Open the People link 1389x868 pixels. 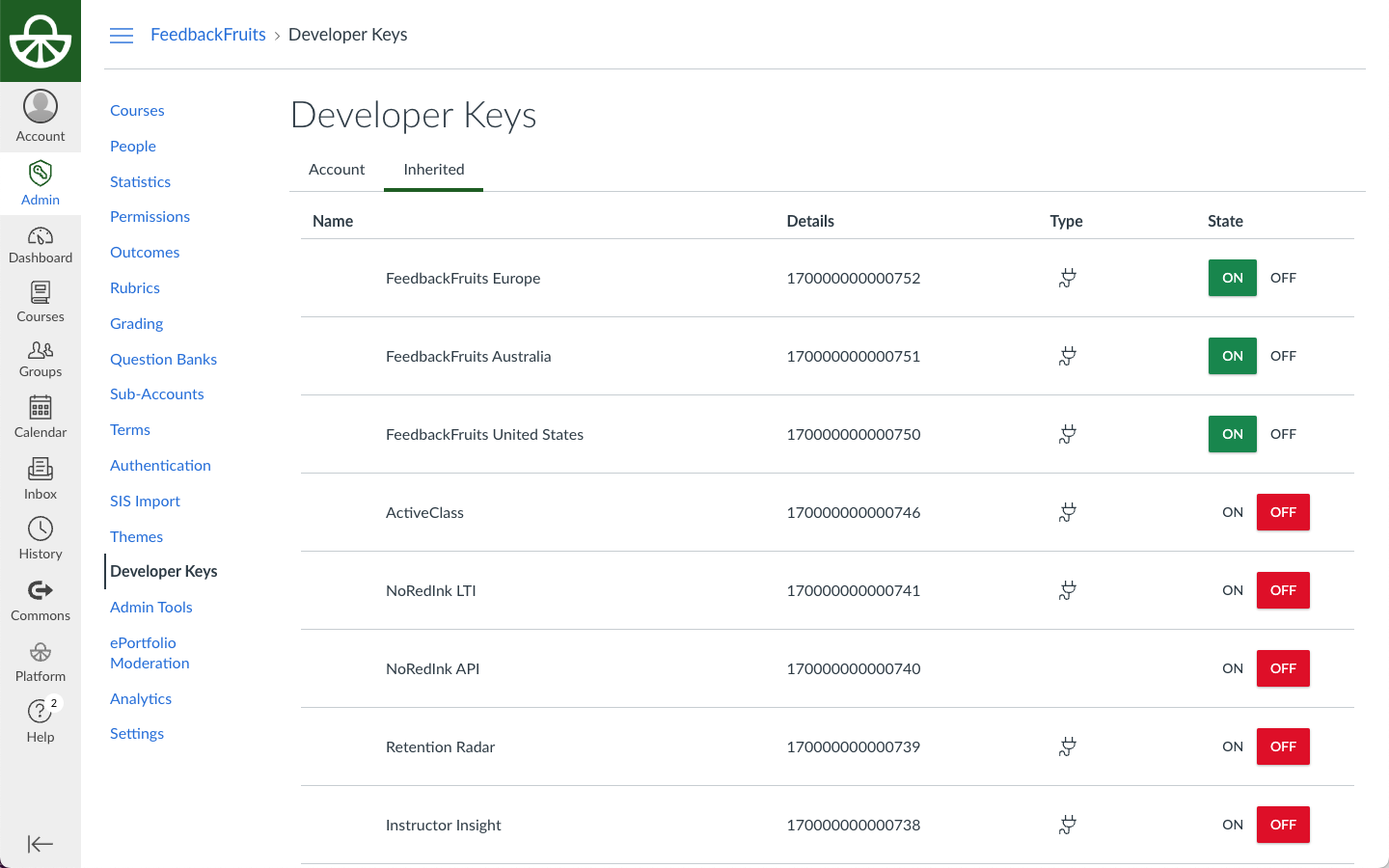(x=133, y=146)
